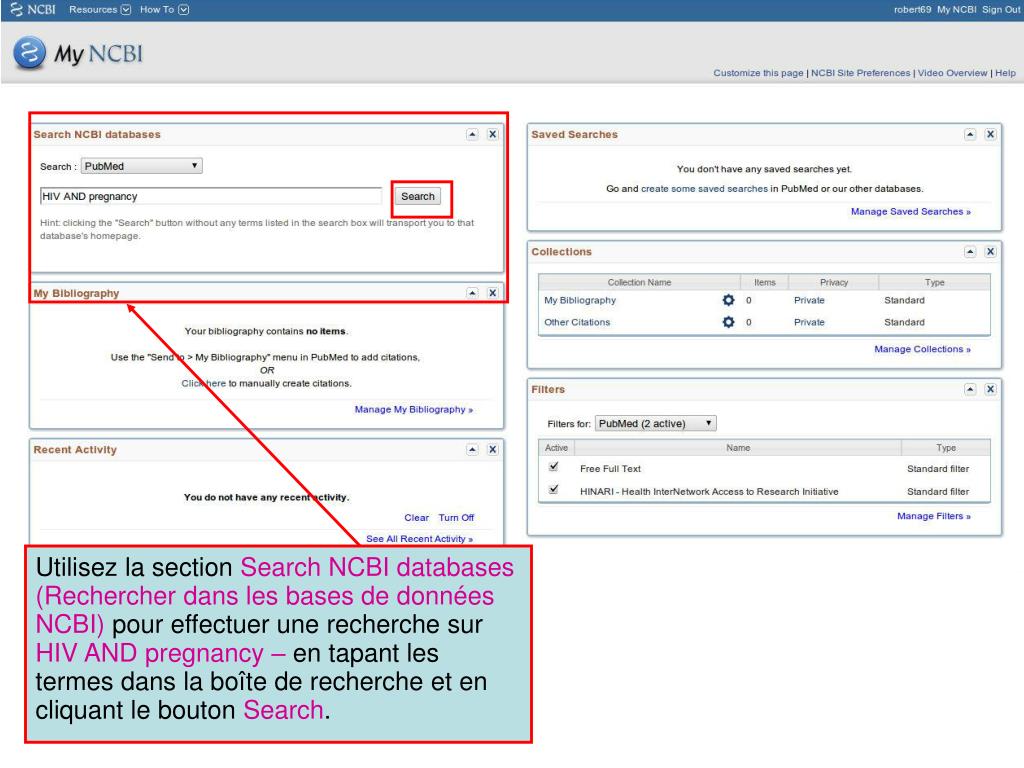This screenshot has height=768, width=1024.
Task: Click the 'Click here' manual citations link
Action: 203,383
